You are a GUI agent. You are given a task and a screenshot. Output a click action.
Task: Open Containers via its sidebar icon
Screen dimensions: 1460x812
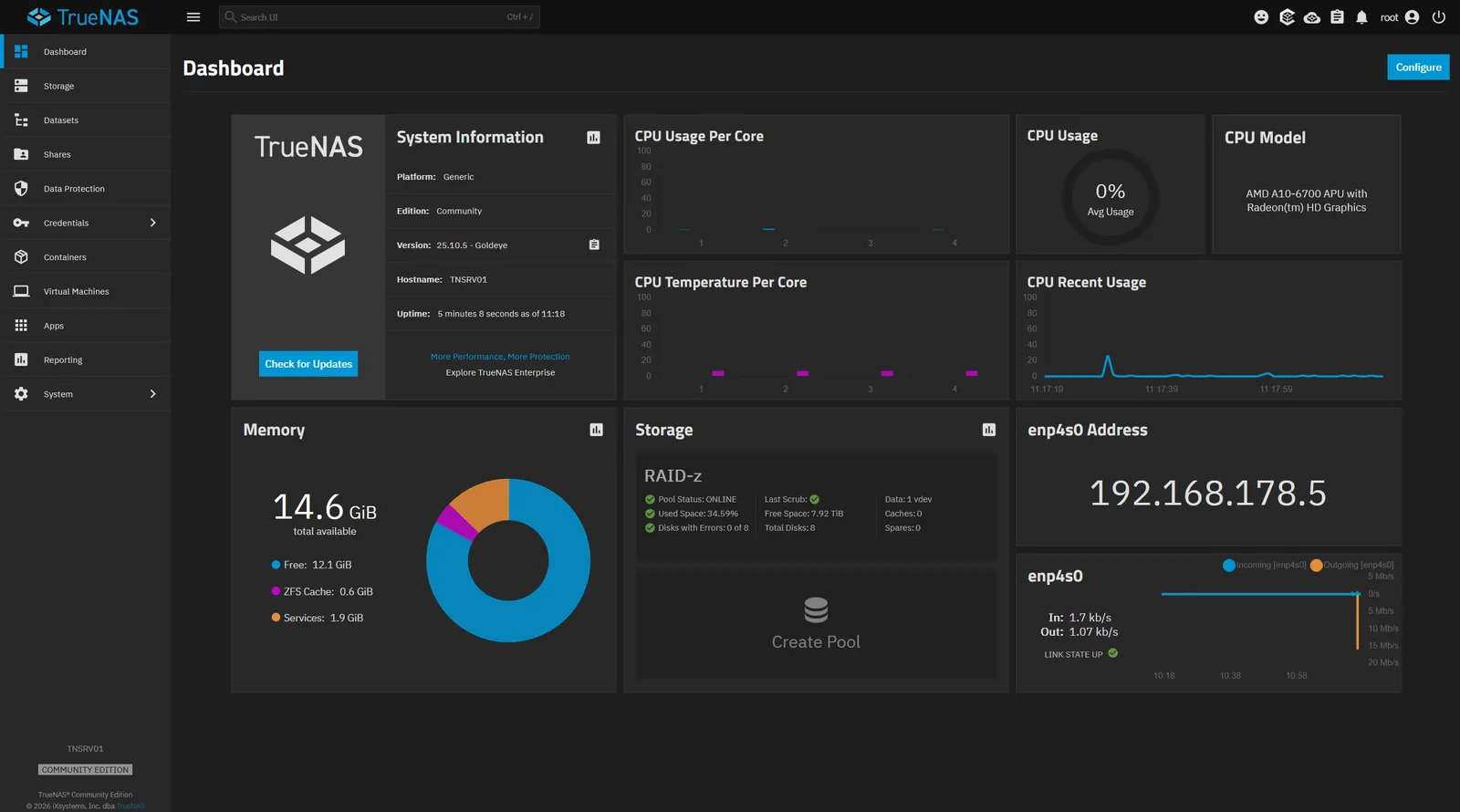(x=21, y=257)
